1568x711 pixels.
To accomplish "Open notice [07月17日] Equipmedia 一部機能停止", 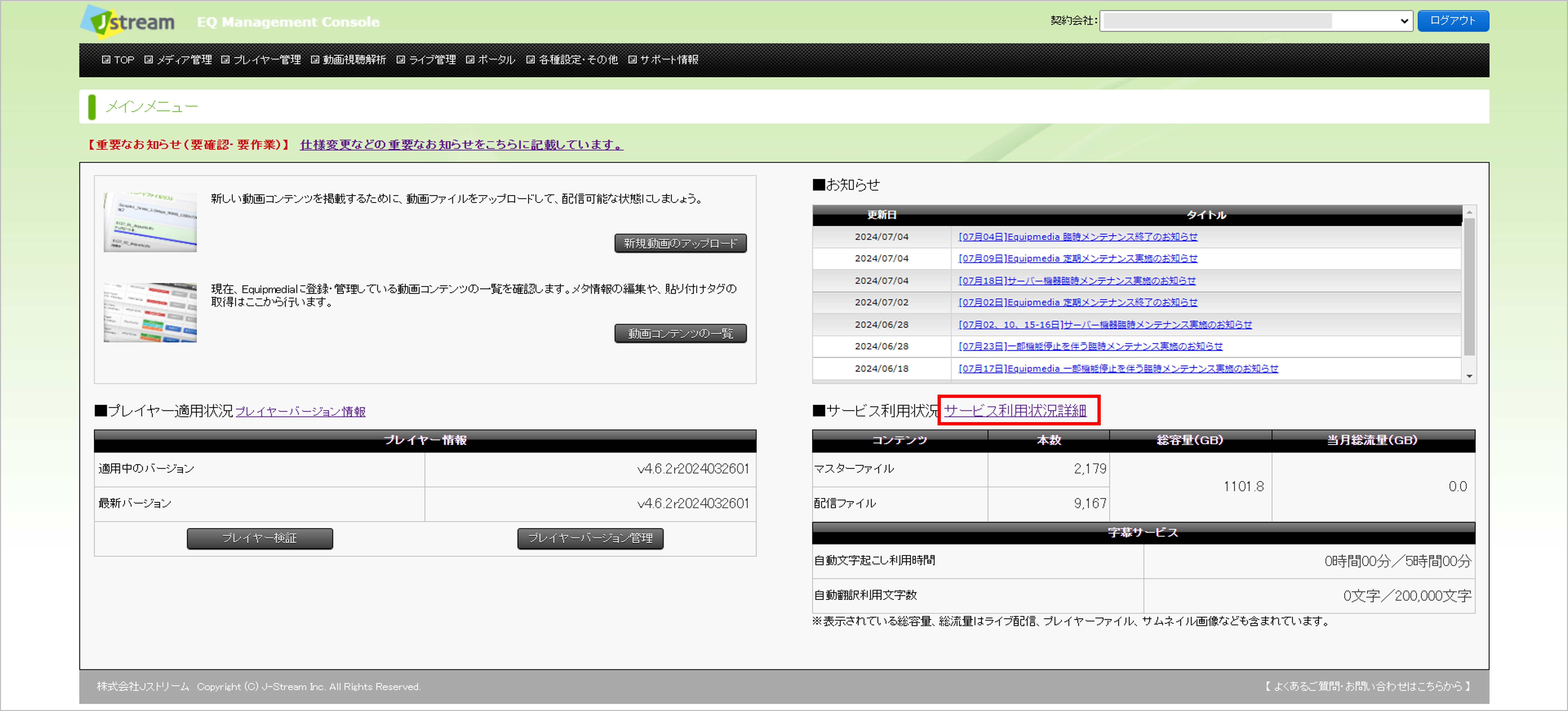I will point(1118,369).
